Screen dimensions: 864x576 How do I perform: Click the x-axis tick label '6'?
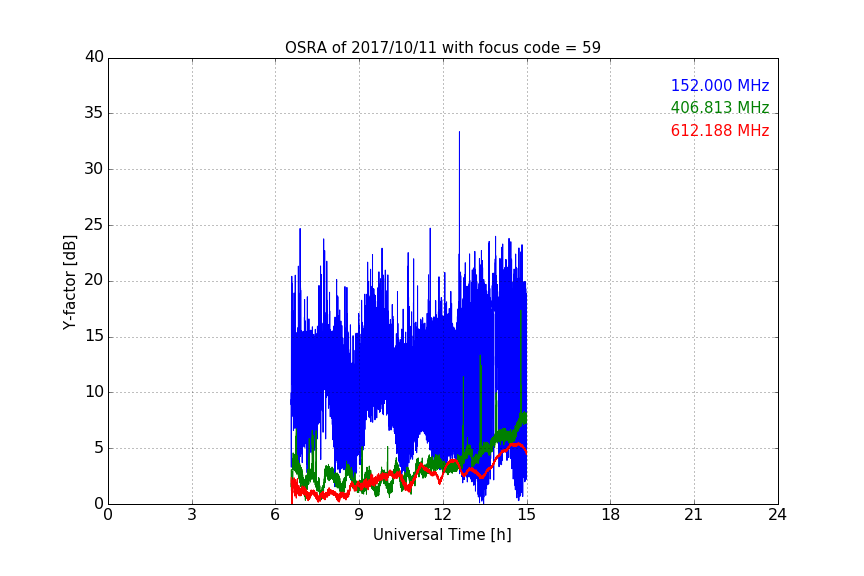point(276,515)
